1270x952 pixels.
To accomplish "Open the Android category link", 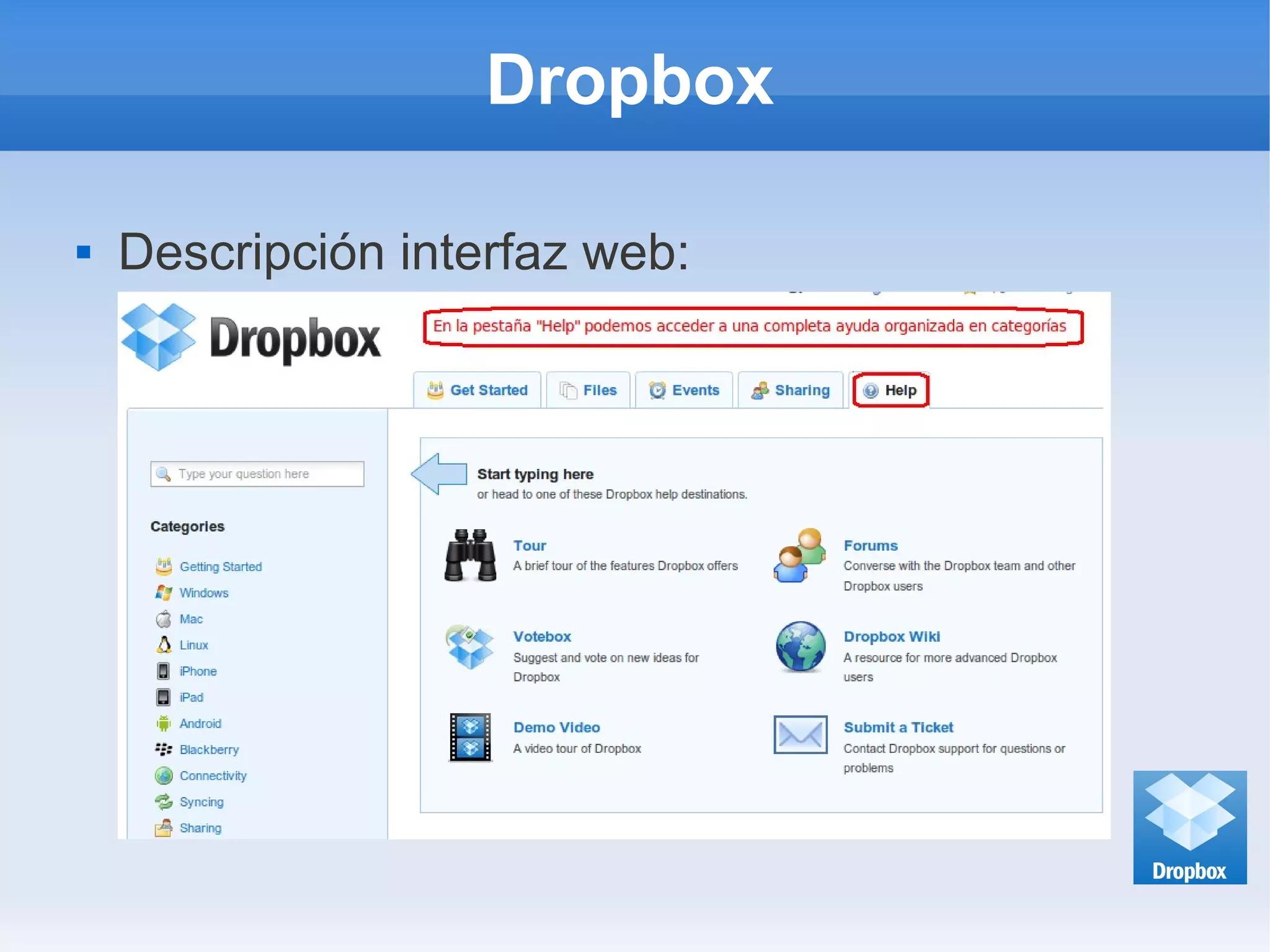I will point(200,723).
